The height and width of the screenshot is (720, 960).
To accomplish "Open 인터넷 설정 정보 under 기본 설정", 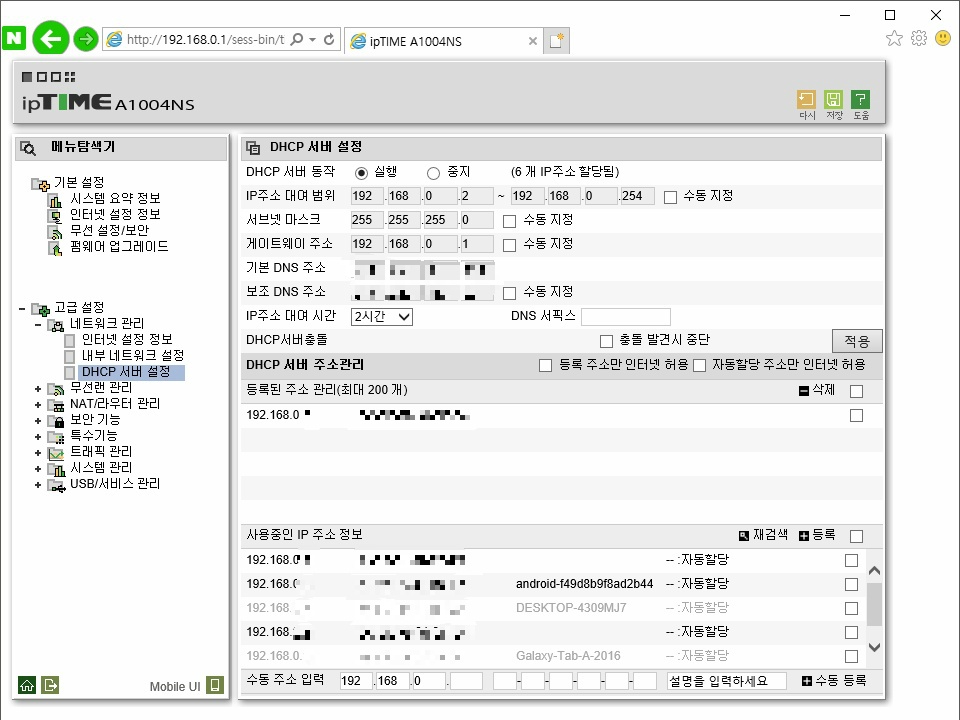I will coord(115,214).
